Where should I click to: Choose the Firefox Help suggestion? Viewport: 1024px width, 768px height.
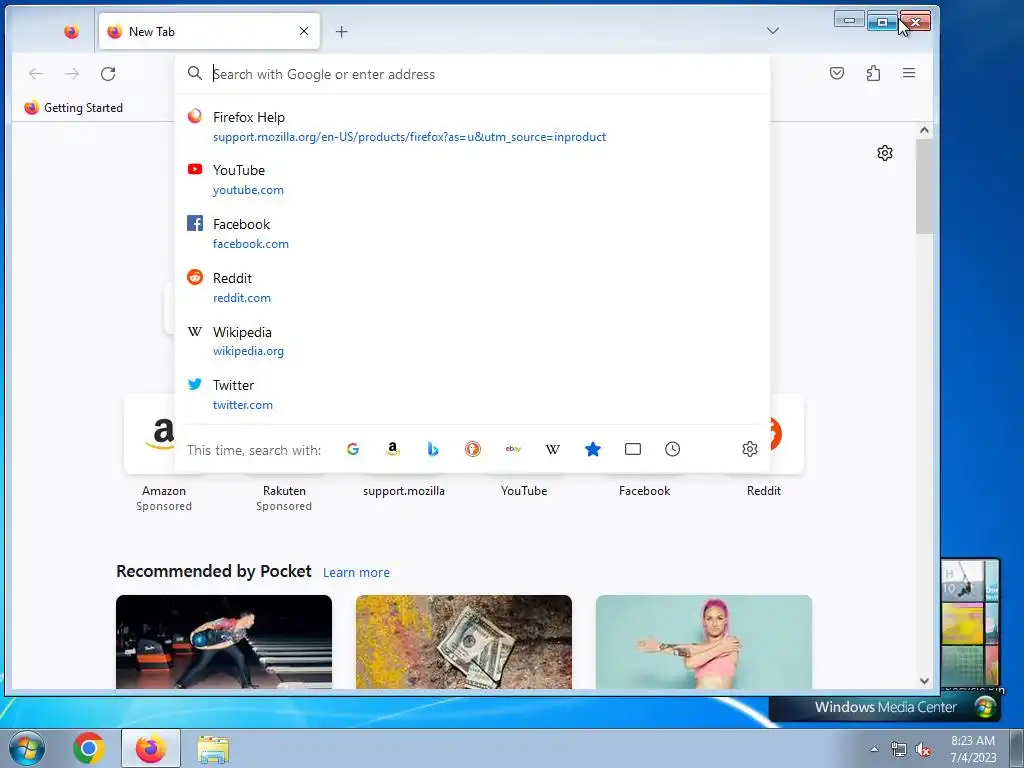pyautogui.click(x=472, y=127)
